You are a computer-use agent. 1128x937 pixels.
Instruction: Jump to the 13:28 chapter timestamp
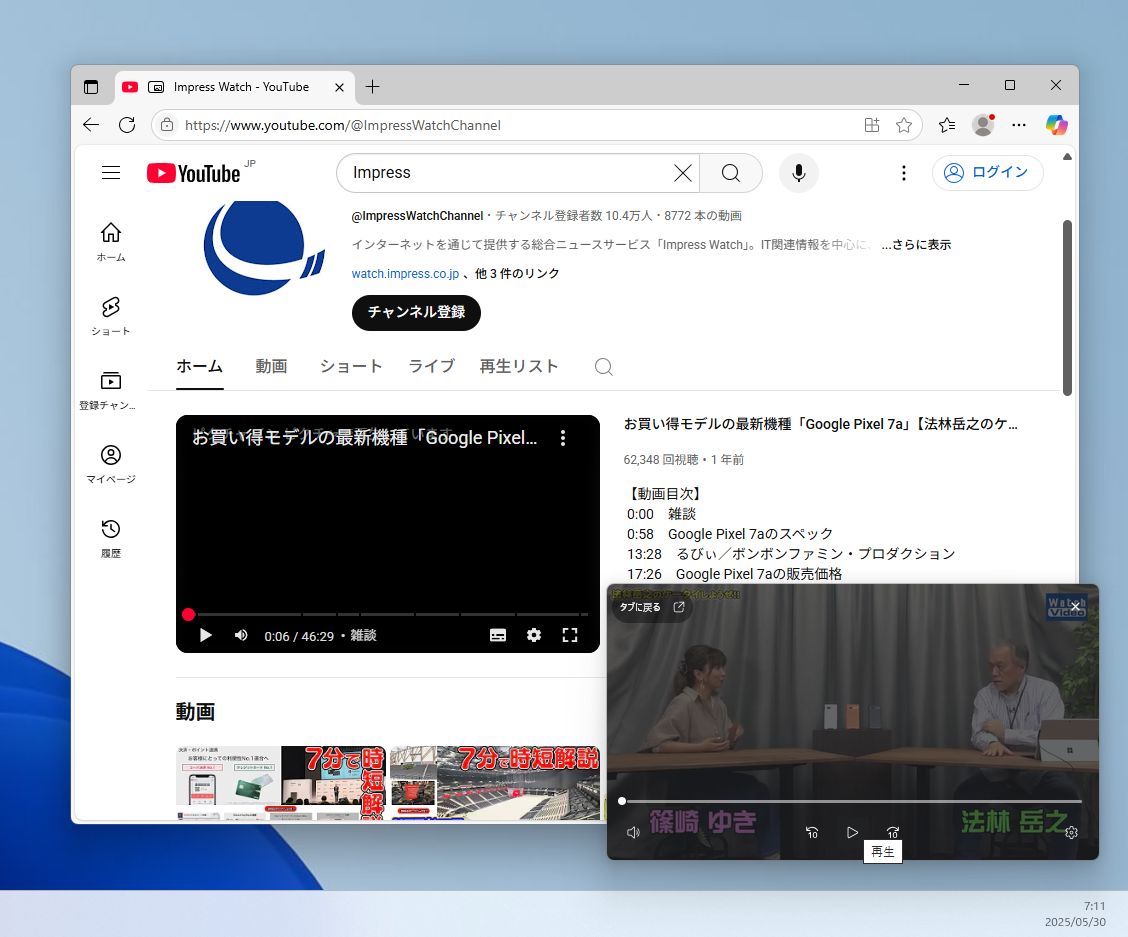click(643, 554)
